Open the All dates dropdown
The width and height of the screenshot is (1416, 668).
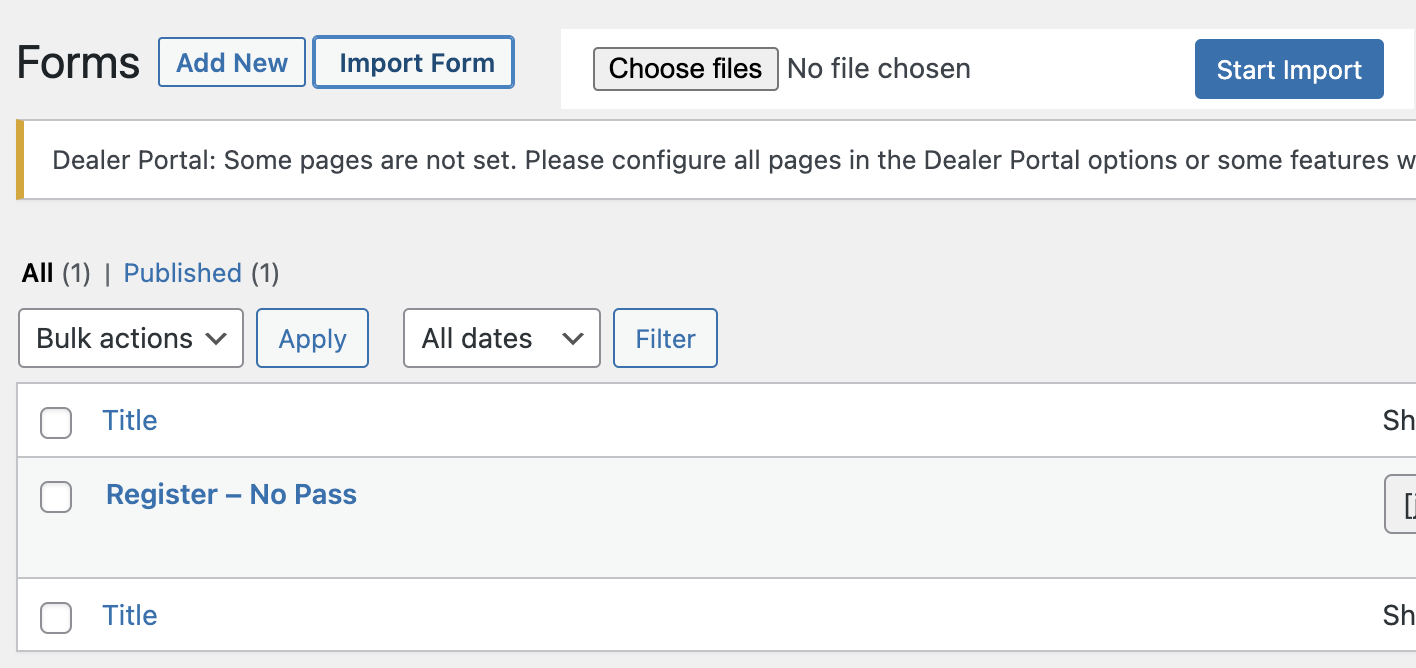(501, 338)
